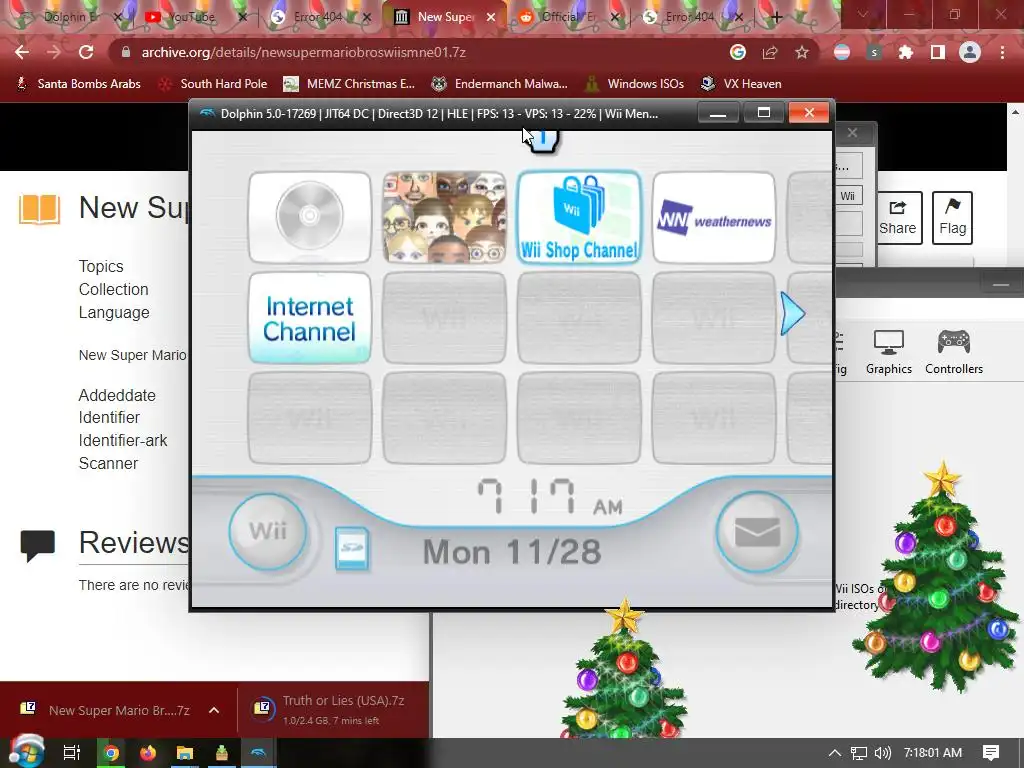Open the SD Card menu icon
This screenshot has height=768, width=1024.
pos(351,549)
